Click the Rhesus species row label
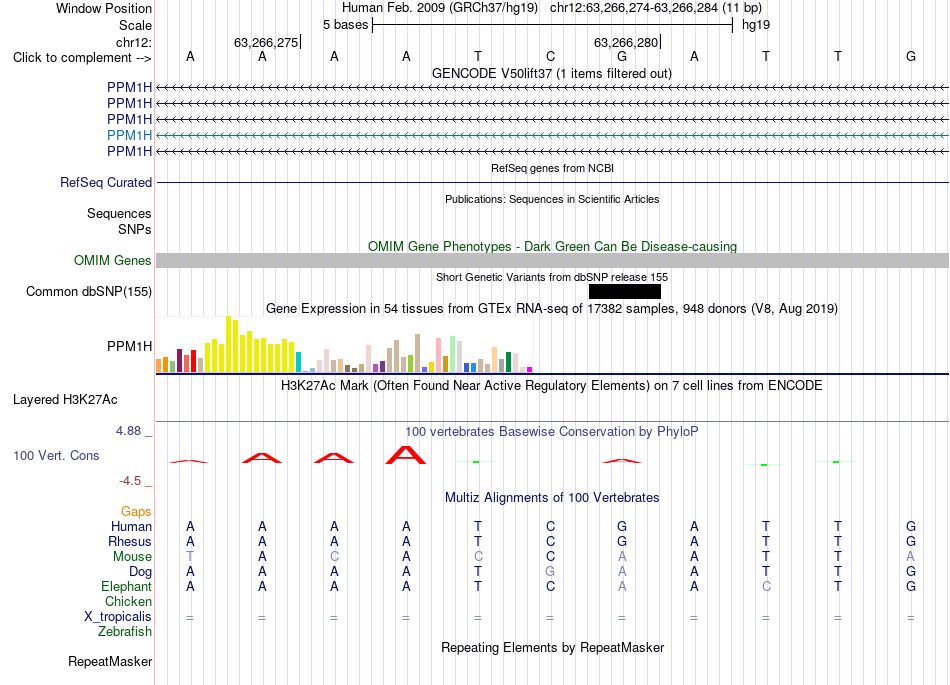950x685 pixels. [130, 541]
